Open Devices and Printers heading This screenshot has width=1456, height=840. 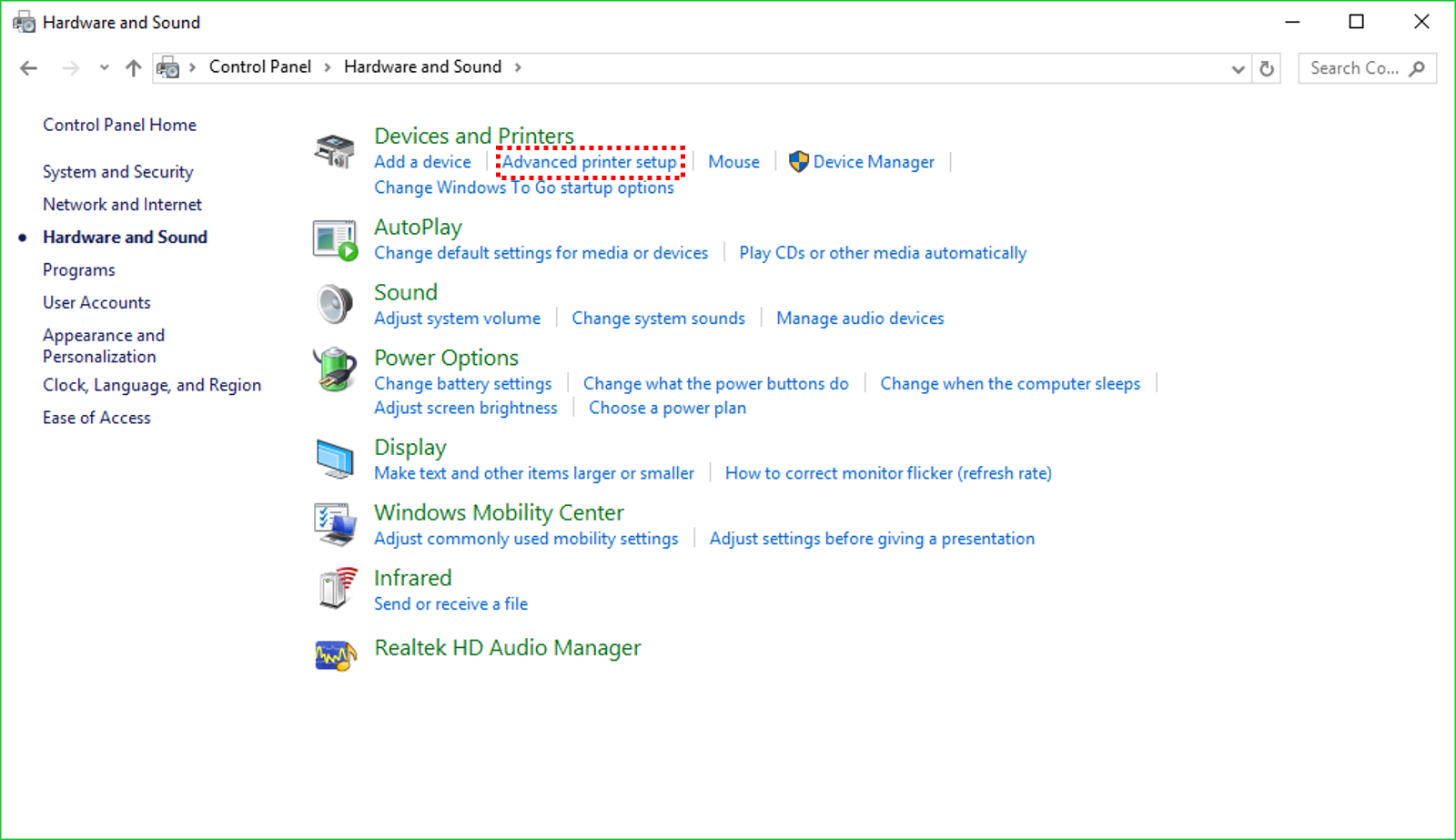click(x=474, y=136)
